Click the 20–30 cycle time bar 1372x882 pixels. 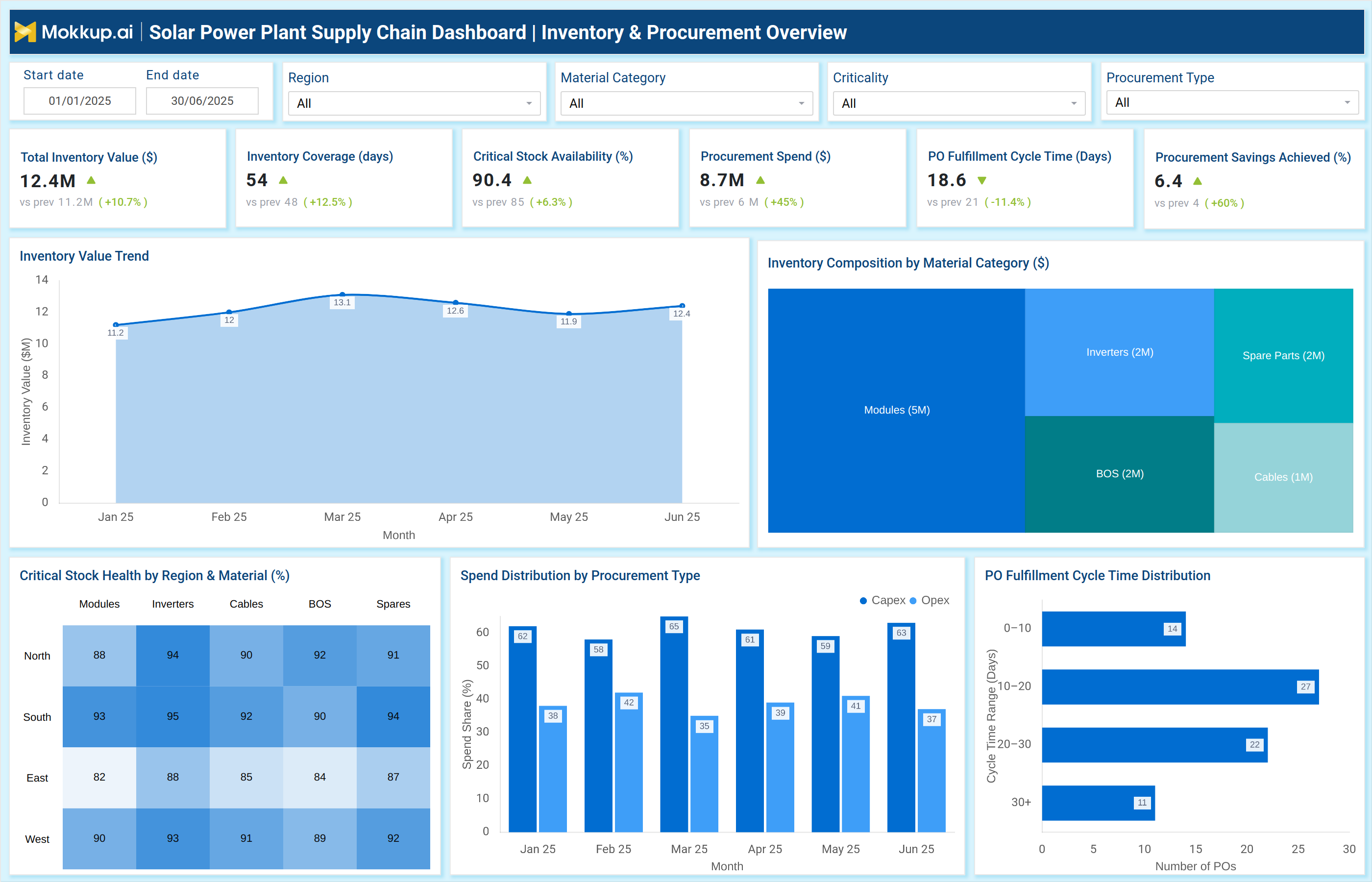tap(1155, 744)
